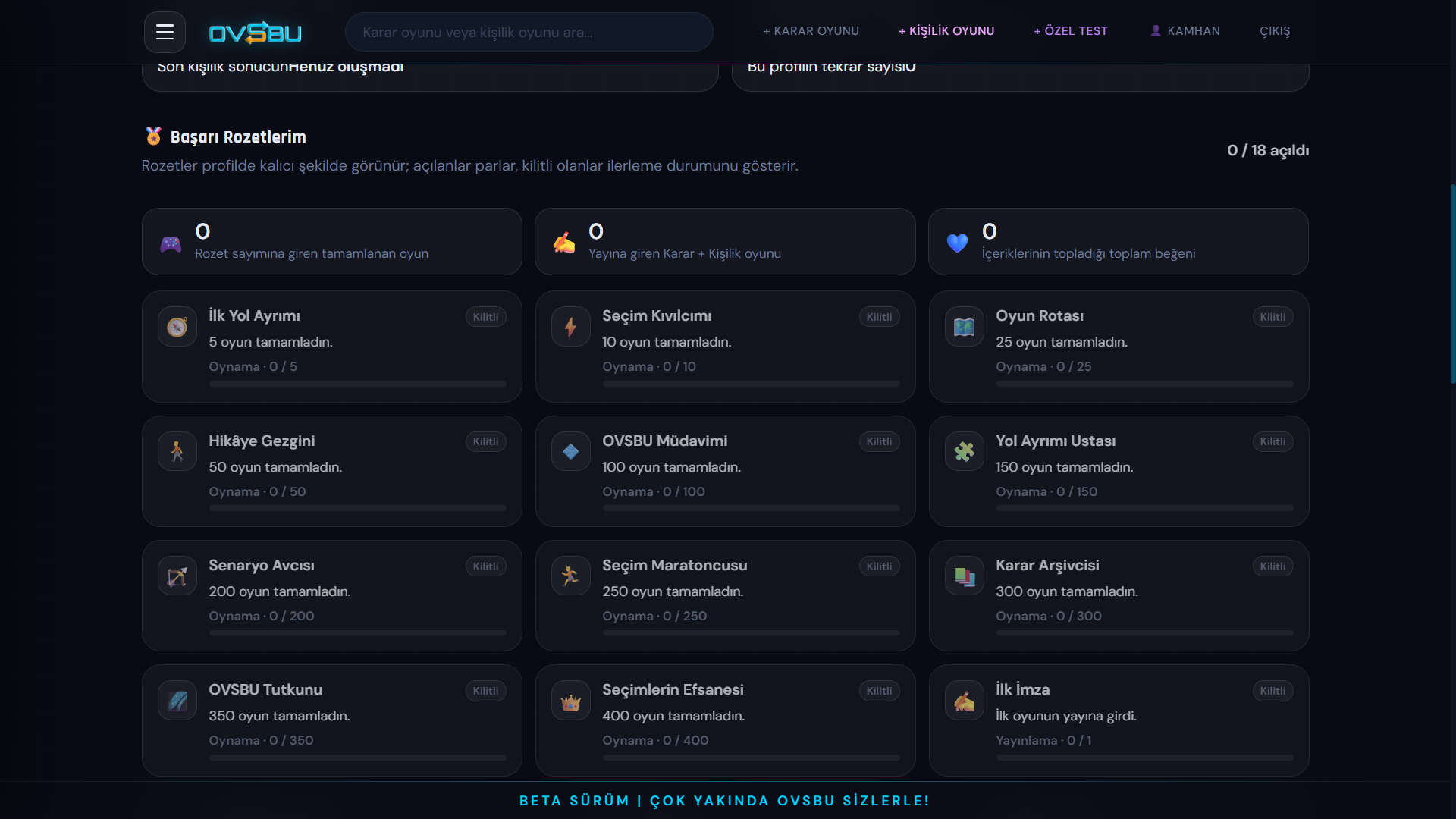Click the writing hand icon for published games
The image size is (1456, 819).
point(564,243)
